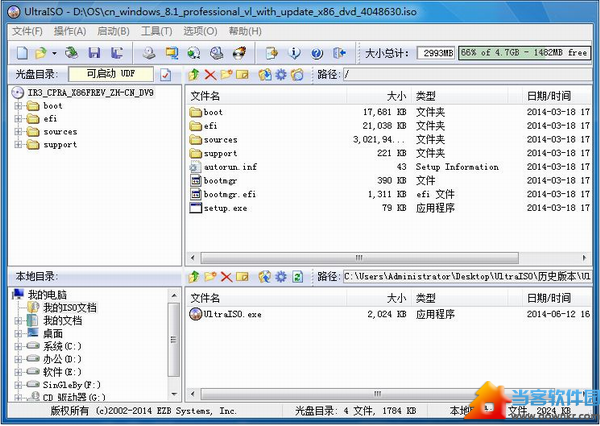This screenshot has width=600, height=426.
Task: Open the 启动(B) menu
Action: click(113, 31)
